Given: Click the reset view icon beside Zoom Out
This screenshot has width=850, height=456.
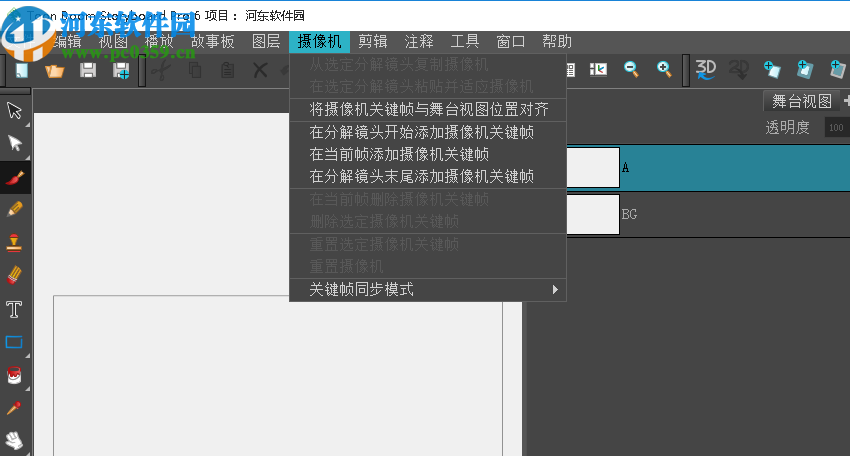Looking at the screenshot, I should tap(598, 69).
